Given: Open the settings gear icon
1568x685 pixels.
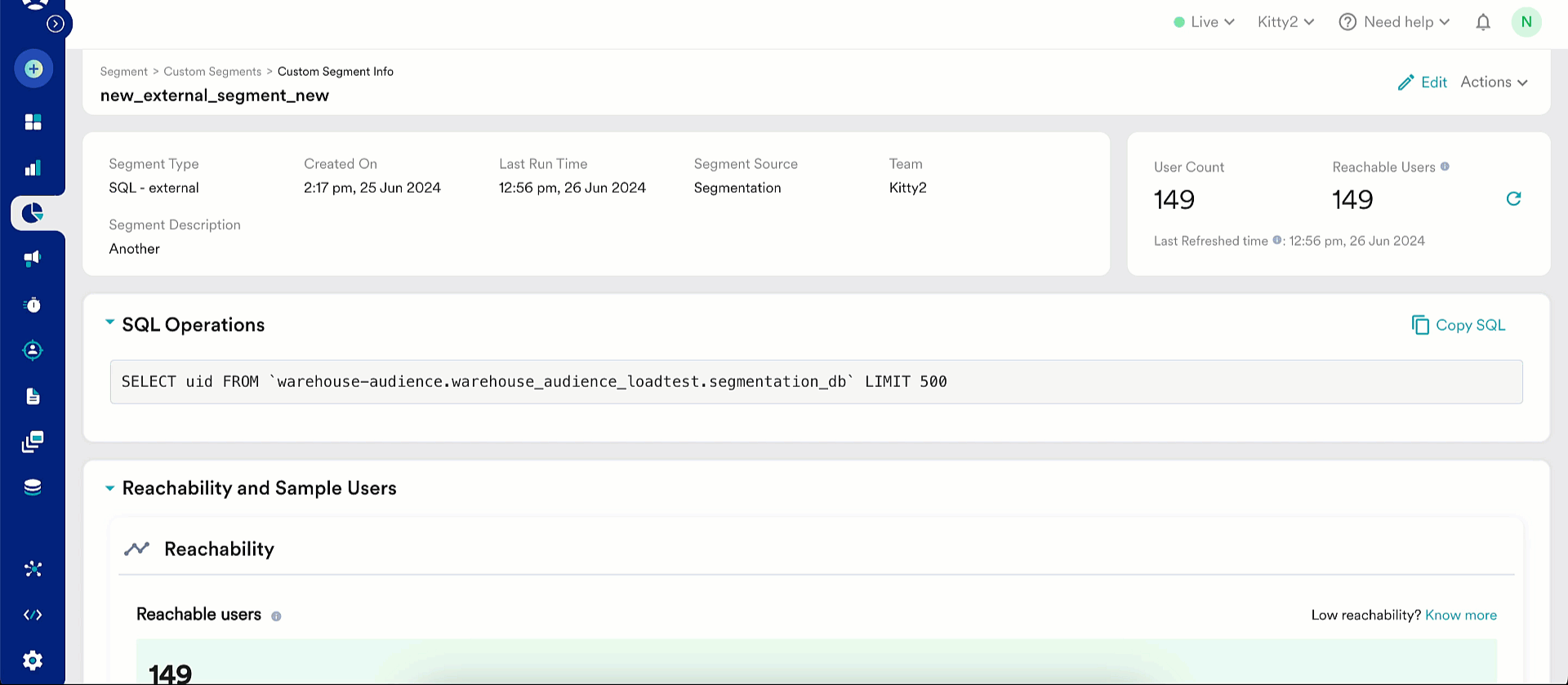Looking at the screenshot, I should click(x=33, y=661).
